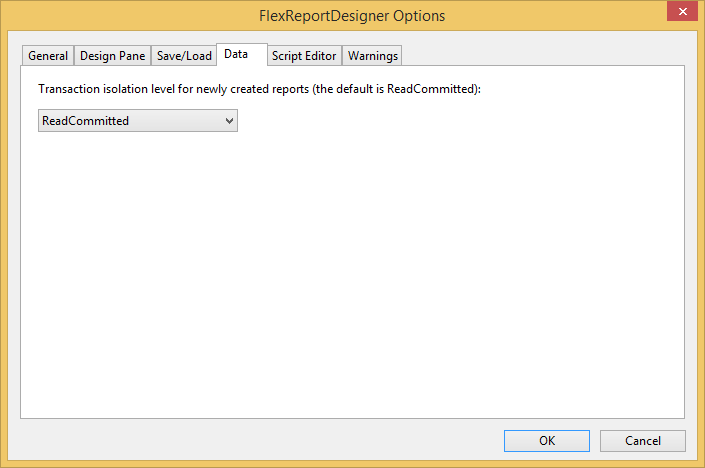Click the active Data tab
The width and height of the screenshot is (705, 468).
(x=237, y=54)
